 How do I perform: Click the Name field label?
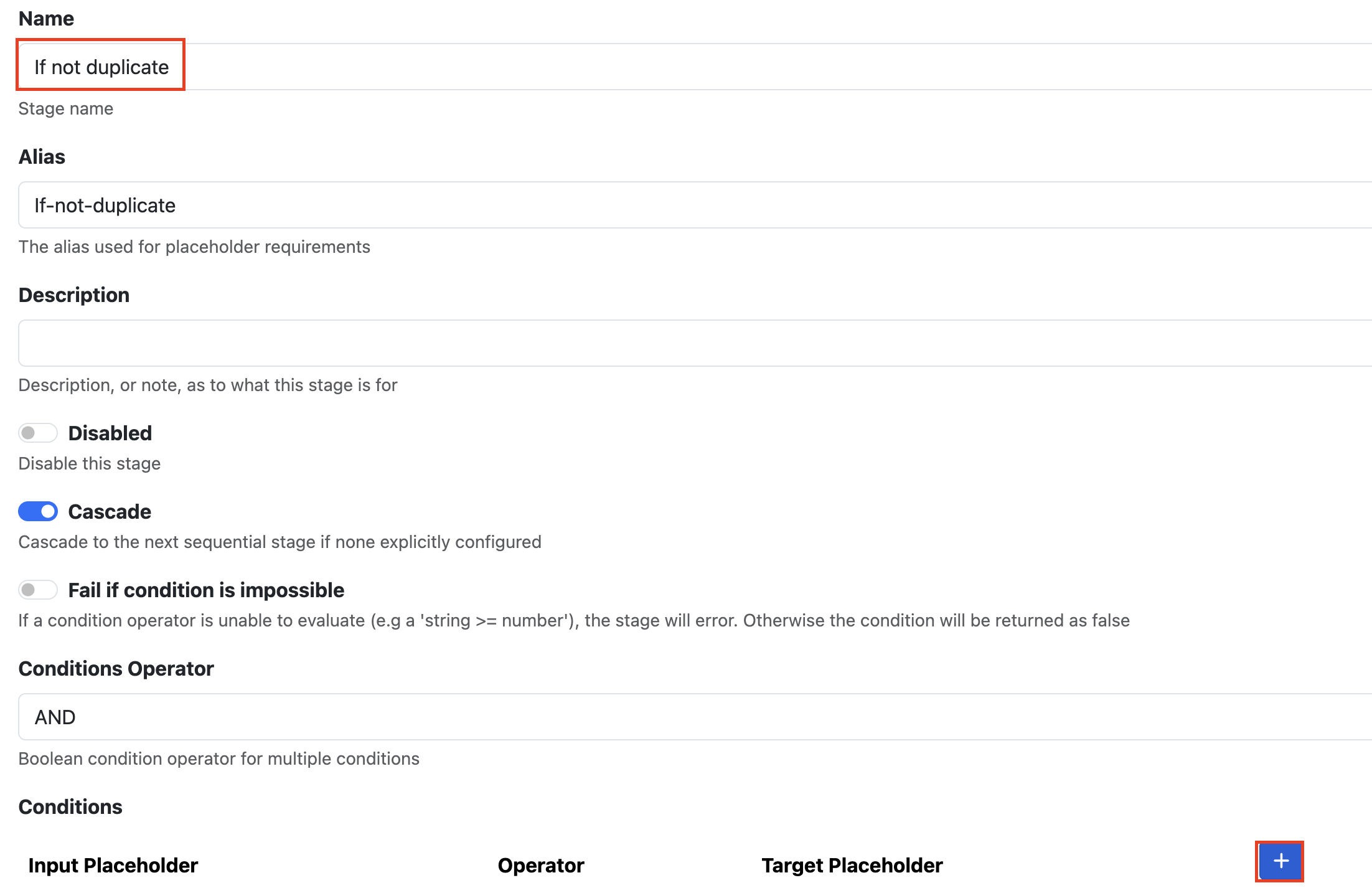46,19
